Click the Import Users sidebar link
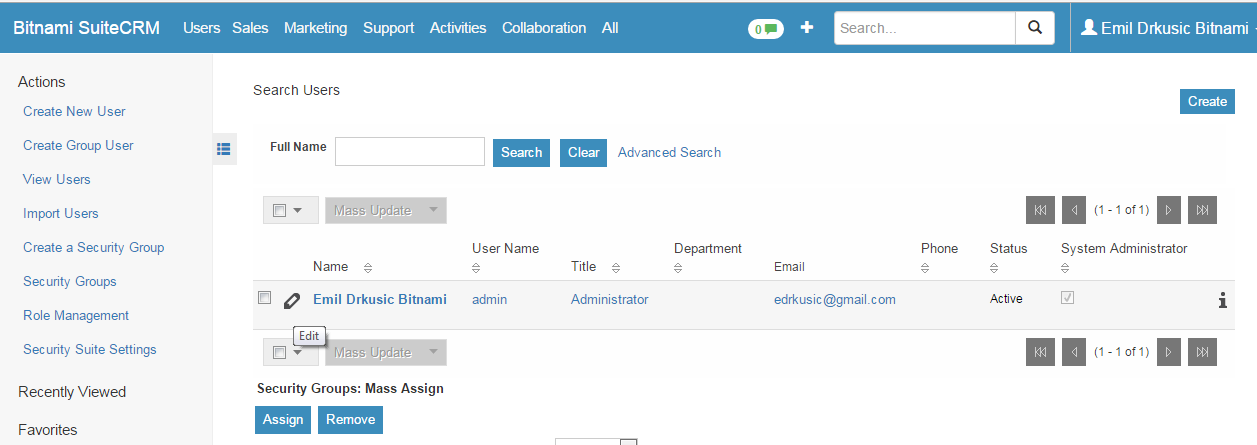This screenshot has height=445, width=1257. click(x=61, y=213)
